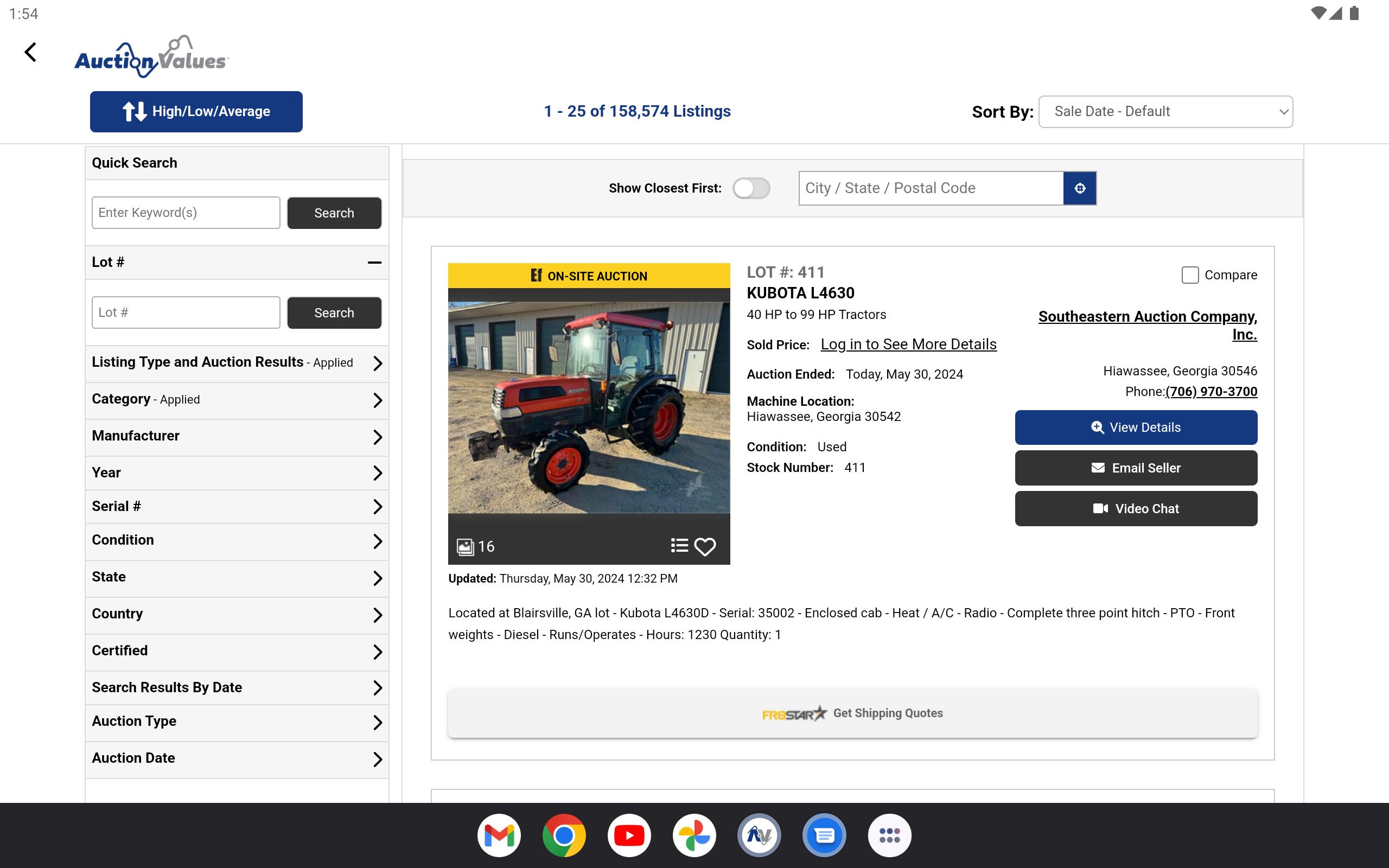Click the Email Seller button
Screen dimensions: 1389x868
coord(1136,468)
